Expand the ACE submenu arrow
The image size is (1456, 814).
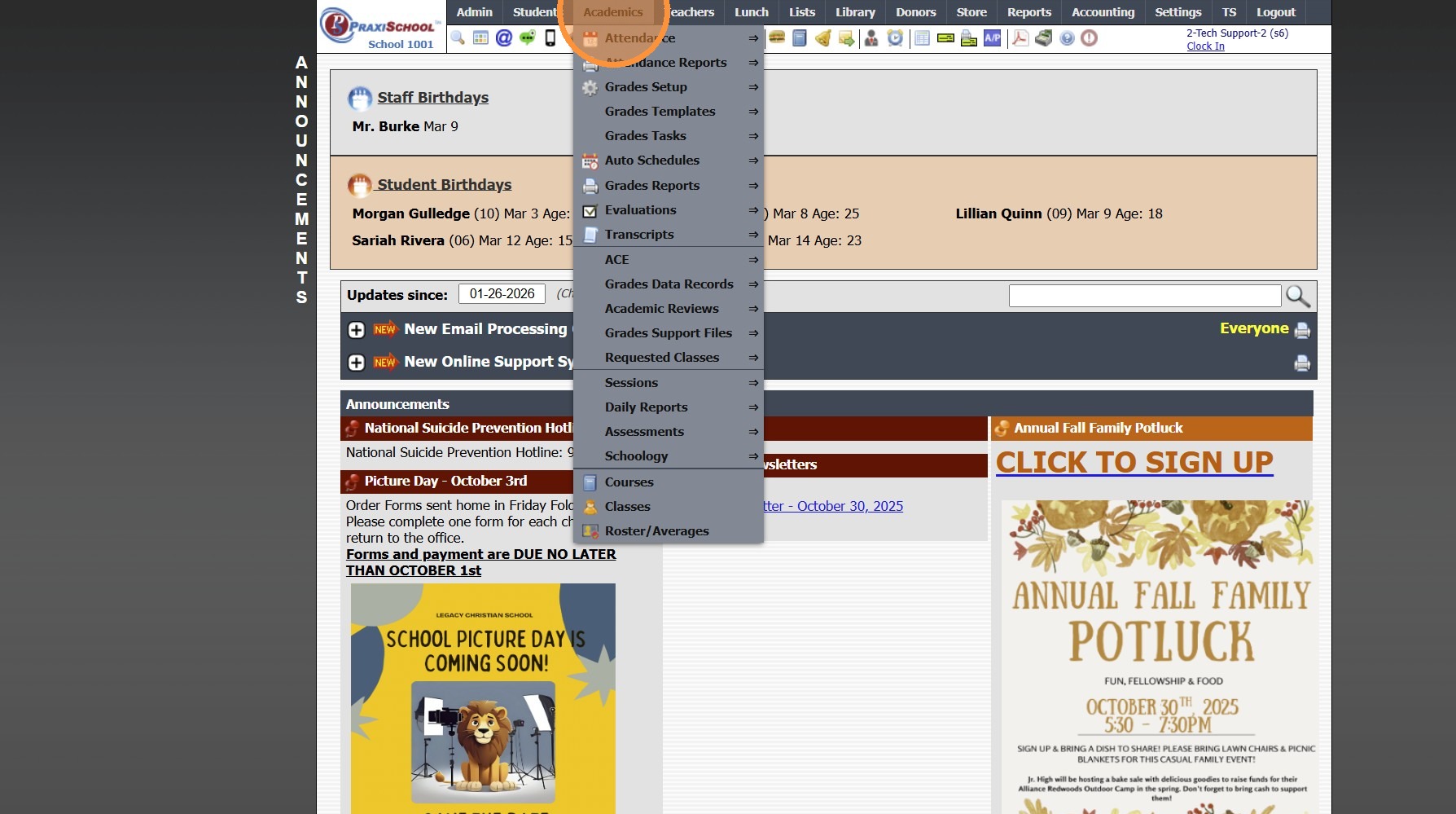[753, 260]
